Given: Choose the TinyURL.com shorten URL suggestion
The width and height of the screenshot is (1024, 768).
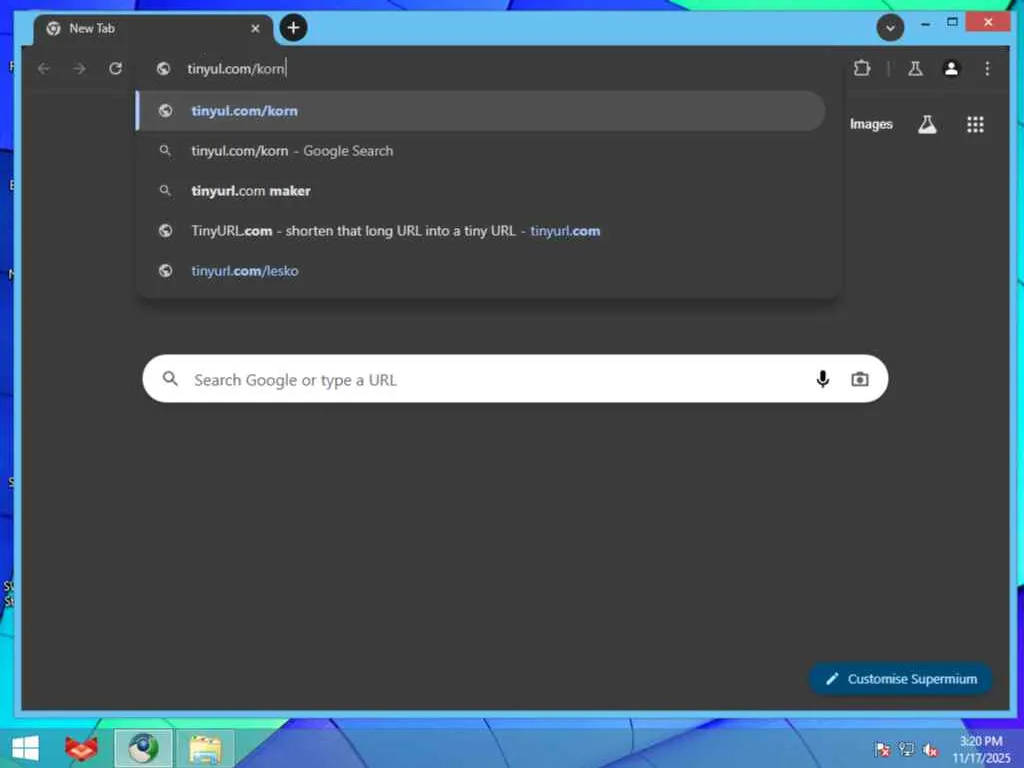Looking at the screenshot, I should pyautogui.click(x=481, y=231).
